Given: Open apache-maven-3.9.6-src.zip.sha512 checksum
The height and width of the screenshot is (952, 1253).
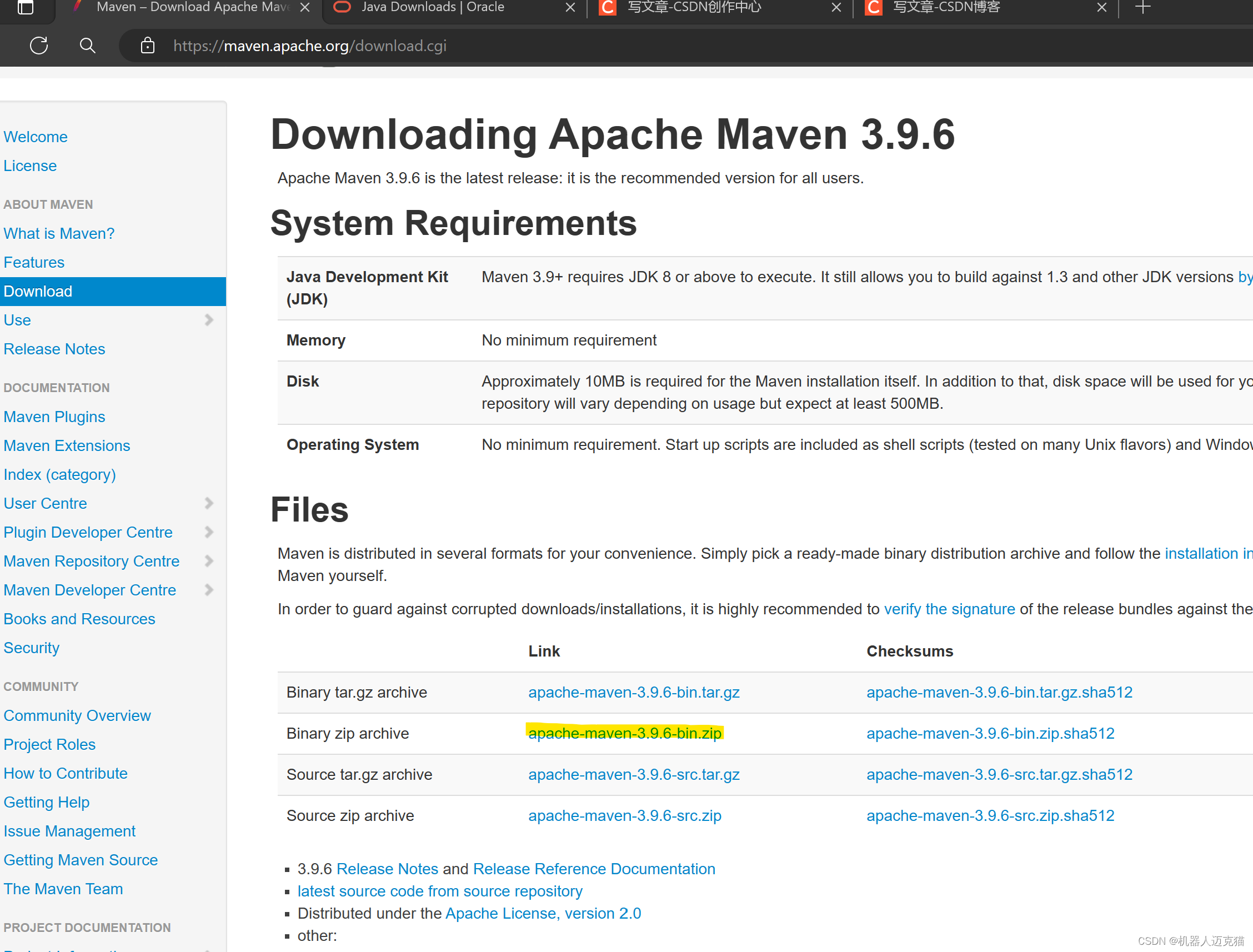Looking at the screenshot, I should (990, 816).
